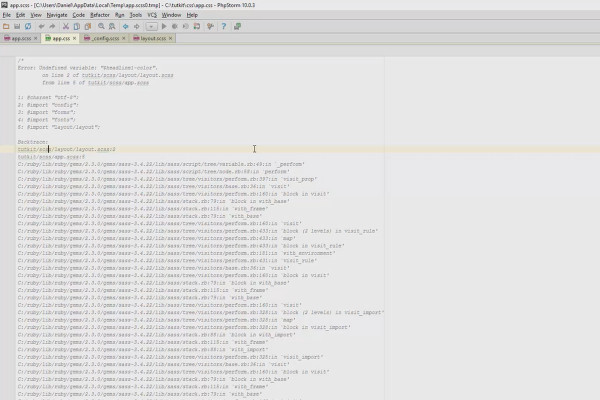Click the Synchronize refresh icon
The height and width of the screenshot is (400, 600).
coord(28,26)
